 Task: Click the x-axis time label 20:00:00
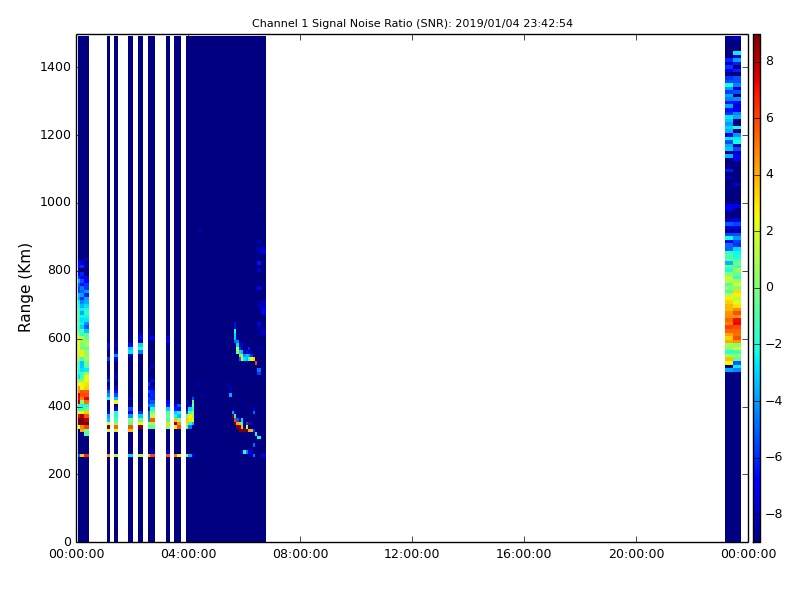636,554
